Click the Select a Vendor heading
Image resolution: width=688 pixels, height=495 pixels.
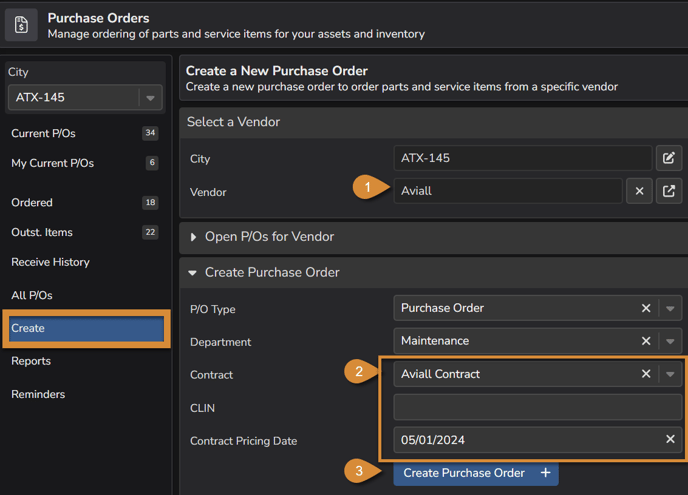233,122
